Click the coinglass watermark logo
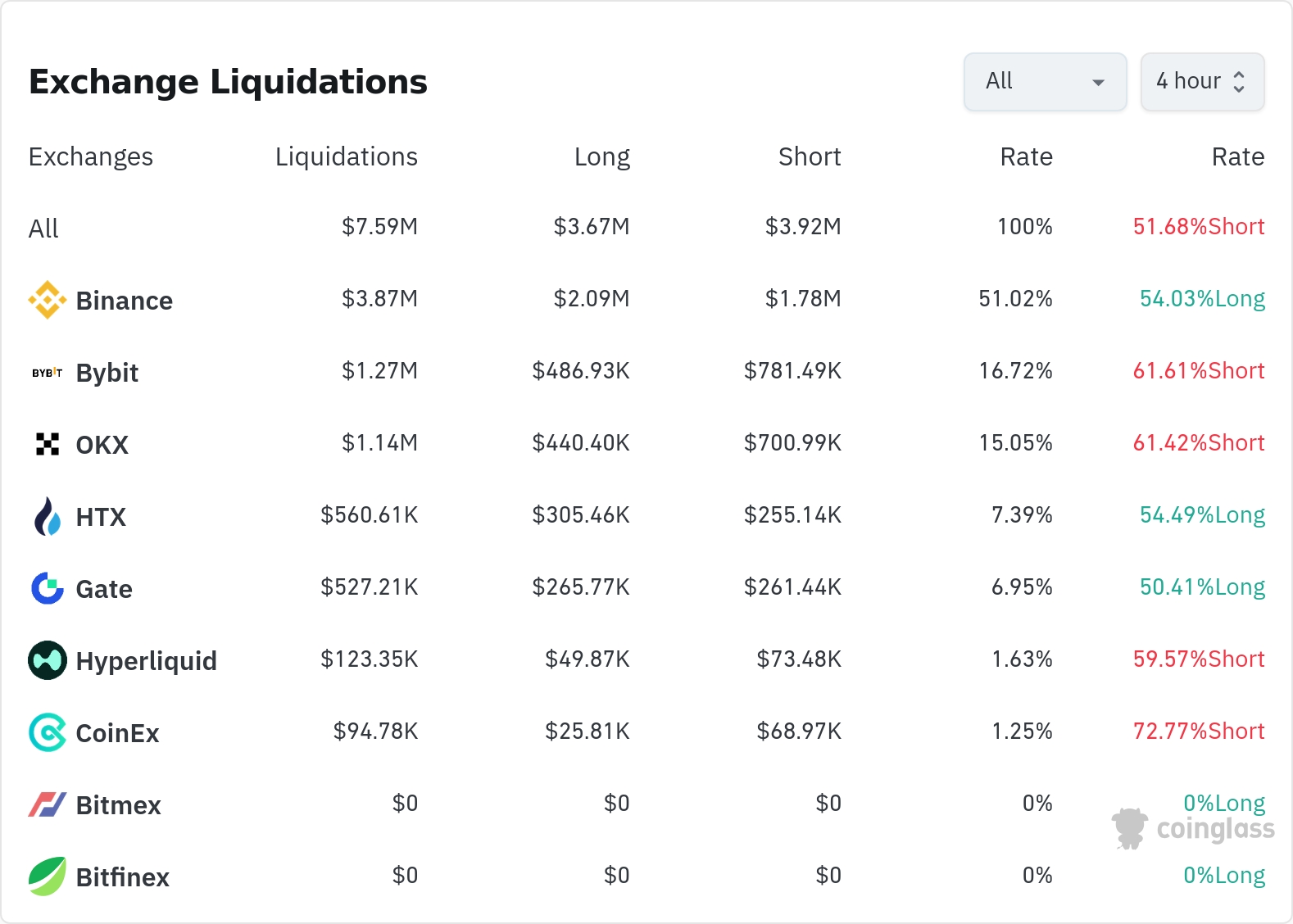Screen dimensions: 1293x924 coord(1193,828)
